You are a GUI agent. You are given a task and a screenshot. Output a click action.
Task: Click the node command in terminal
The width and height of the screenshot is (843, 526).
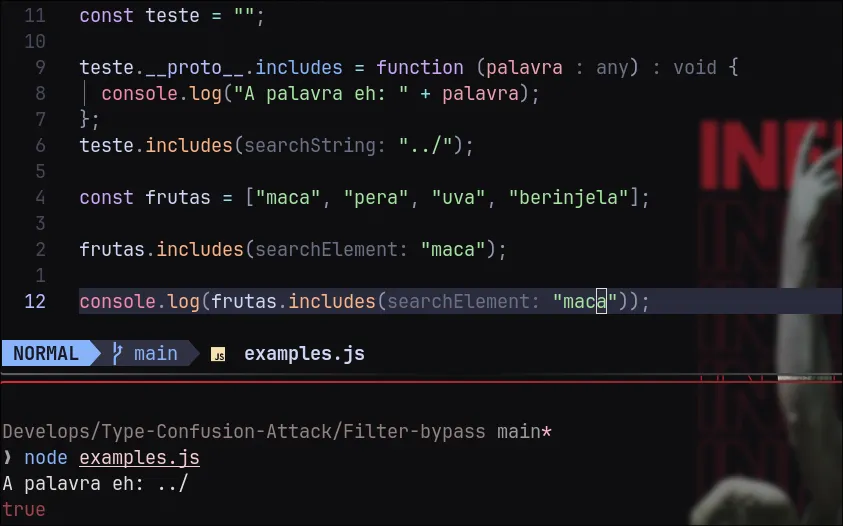click(46, 458)
